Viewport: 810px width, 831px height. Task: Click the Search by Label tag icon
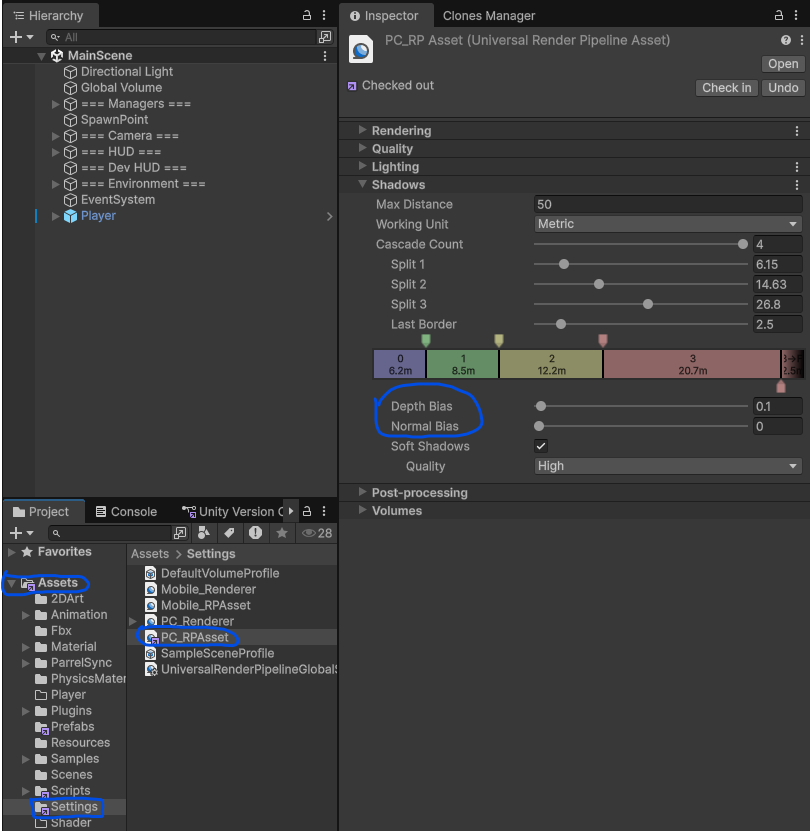pyautogui.click(x=229, y=533)
